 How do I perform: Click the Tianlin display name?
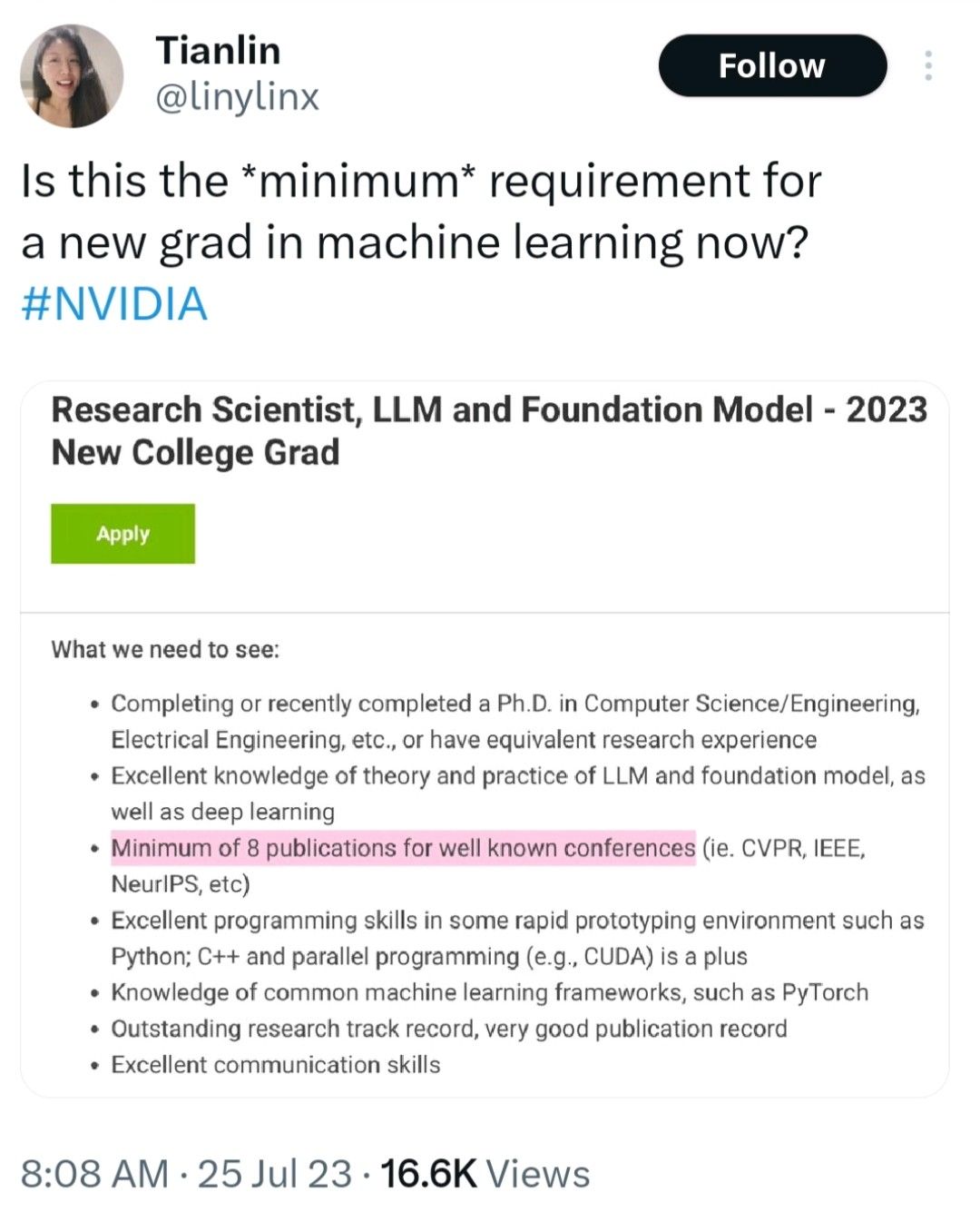[x=218, y=50]
